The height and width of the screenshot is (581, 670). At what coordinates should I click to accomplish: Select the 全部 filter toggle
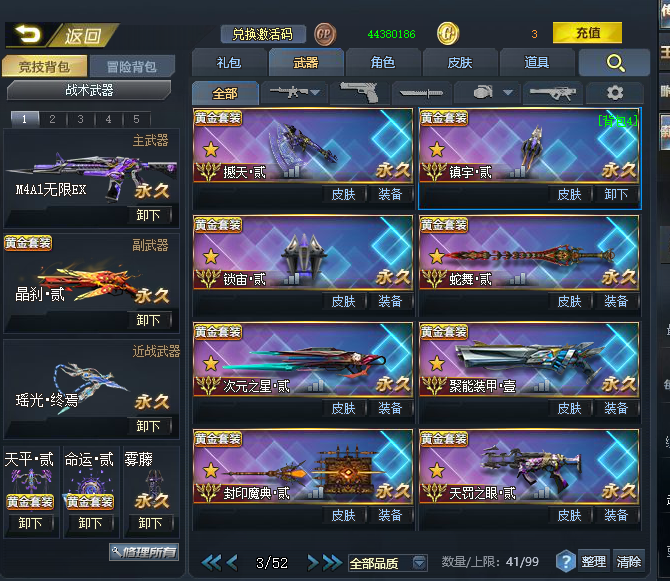tap(225, 93)
